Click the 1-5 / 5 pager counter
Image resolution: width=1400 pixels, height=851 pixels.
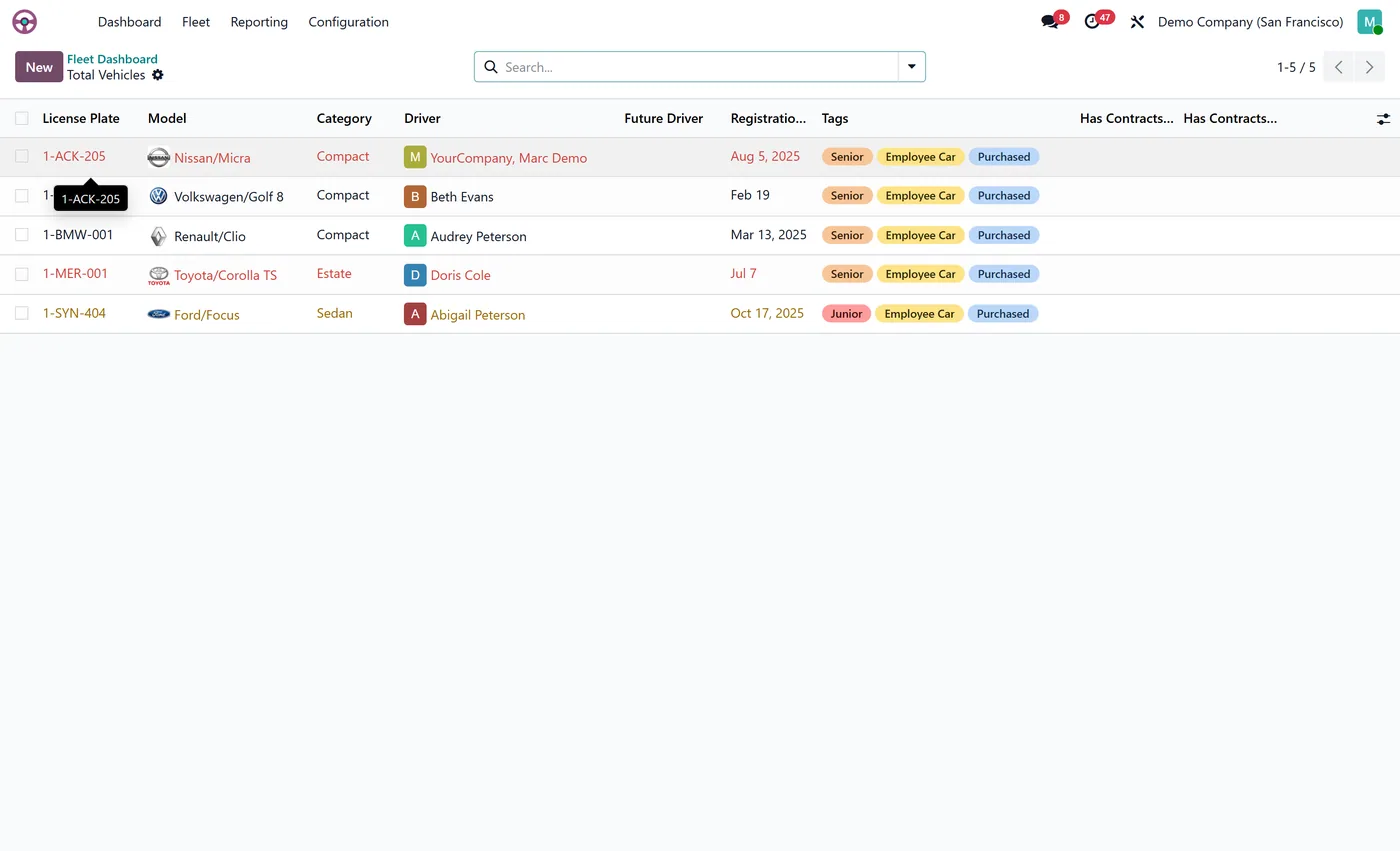coord(1296,67)
